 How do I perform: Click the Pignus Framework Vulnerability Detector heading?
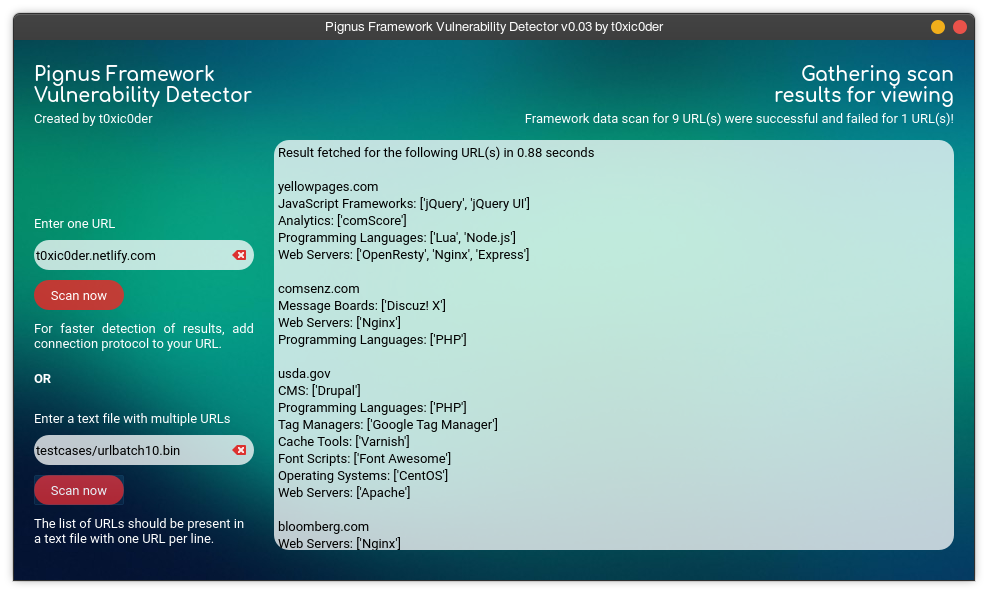click(142, 84)
